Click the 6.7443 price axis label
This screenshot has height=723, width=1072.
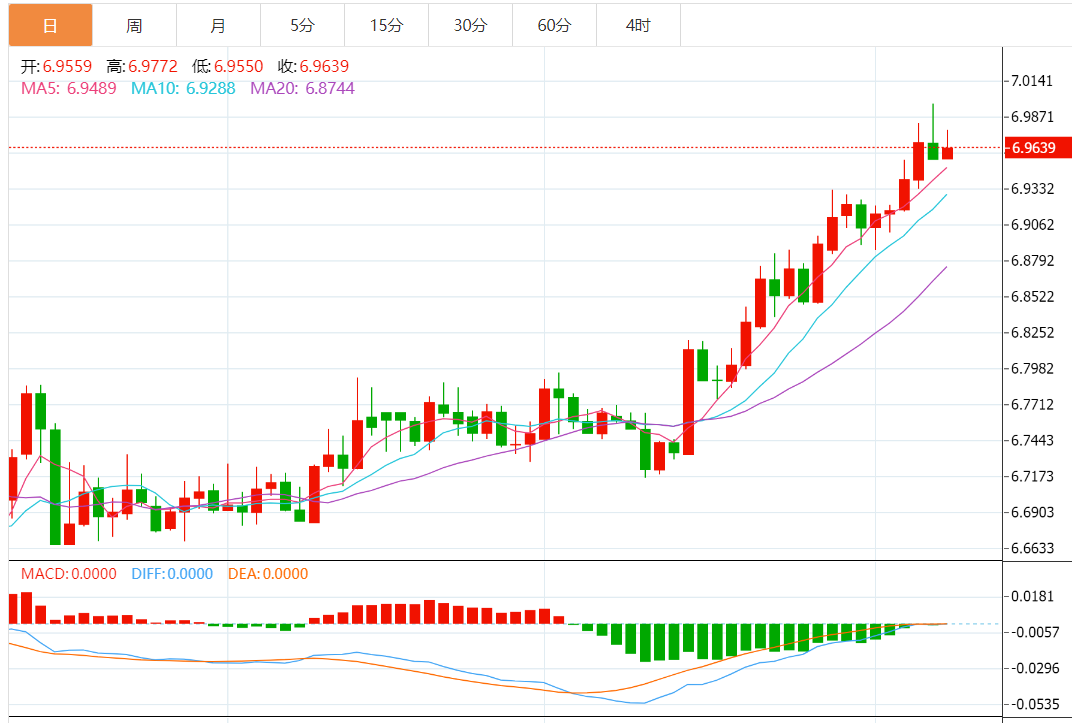(x=1032, y=440)
